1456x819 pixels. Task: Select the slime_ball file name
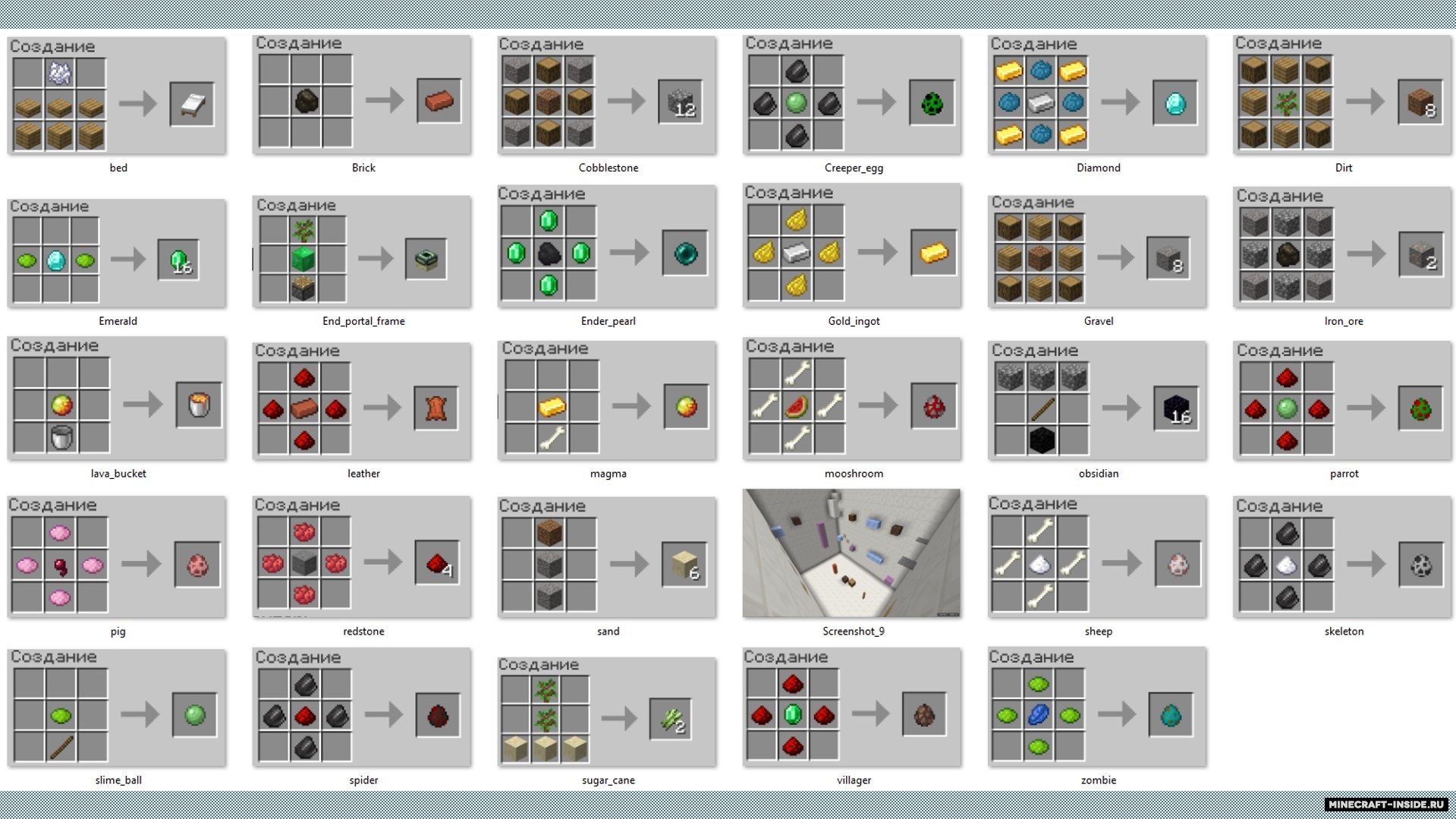pos(118,780)
